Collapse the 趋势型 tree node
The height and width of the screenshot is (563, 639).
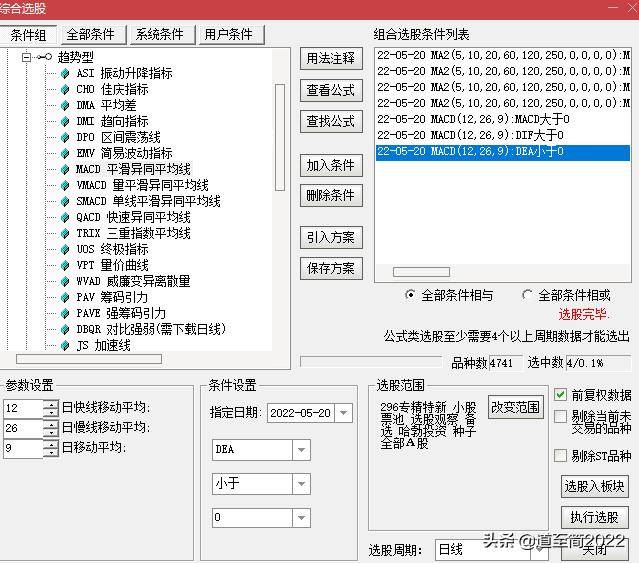pos(26,57)
